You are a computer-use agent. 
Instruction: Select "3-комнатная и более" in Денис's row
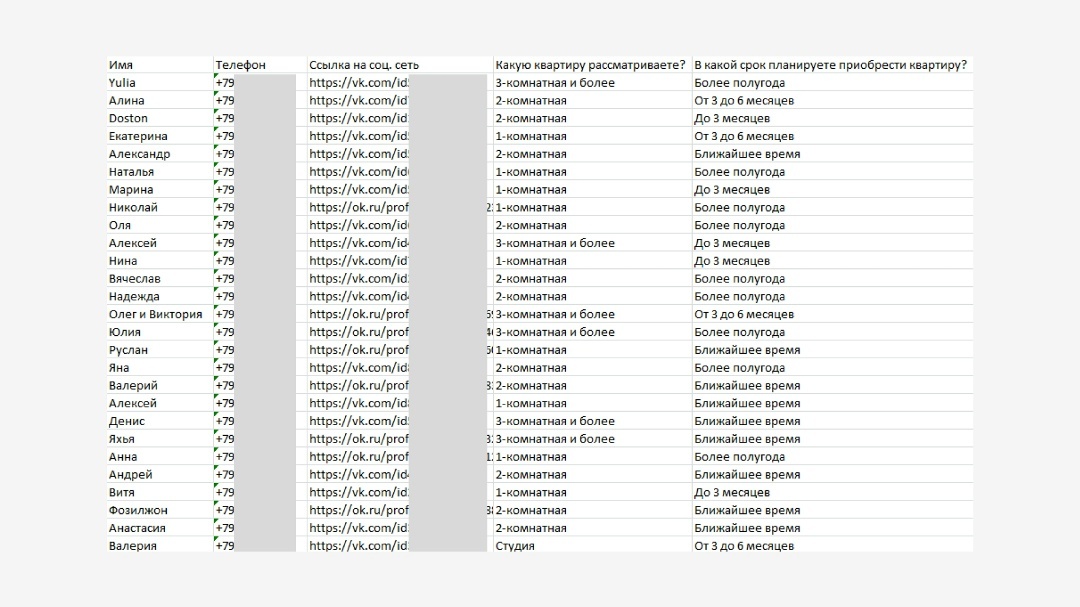[555, 421]
